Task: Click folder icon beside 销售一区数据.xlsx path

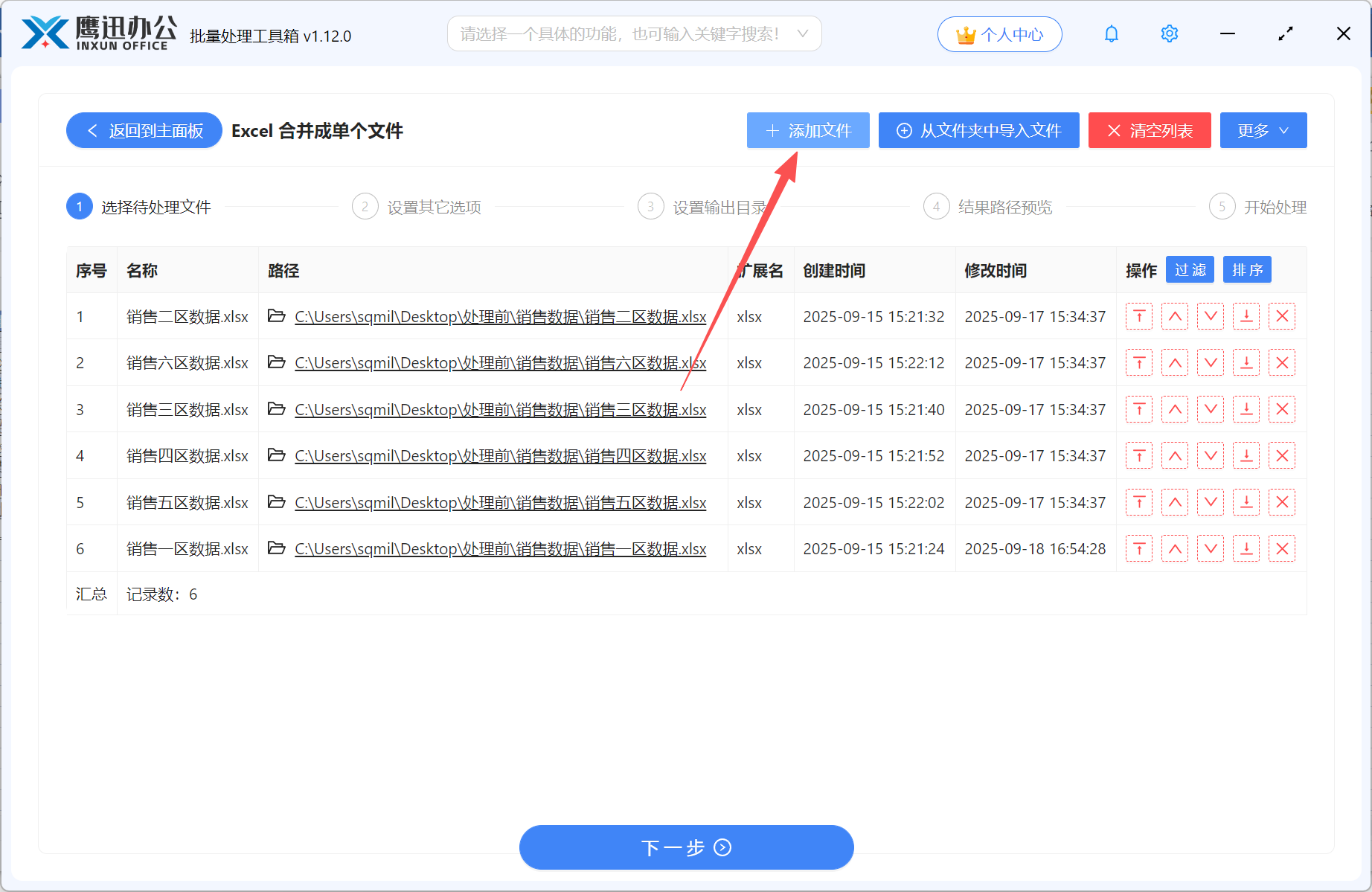Action: coord(276,548)
